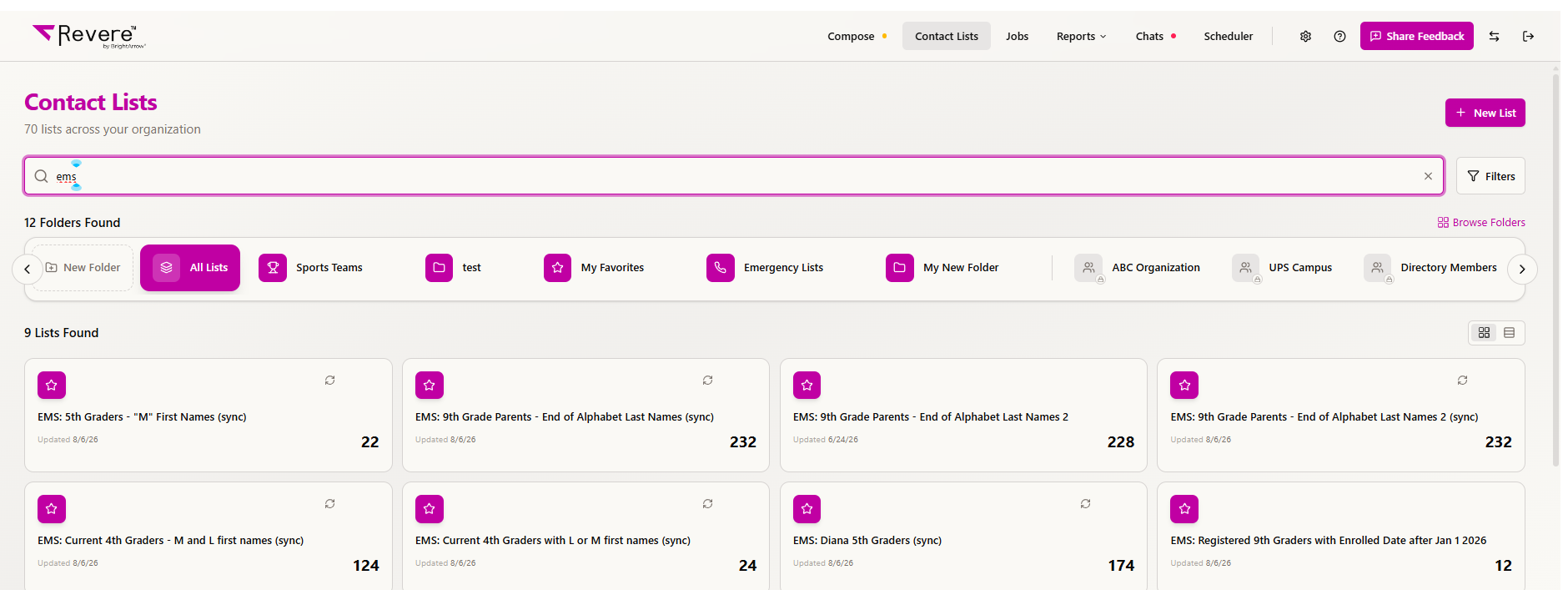1568x590 pixels.
Task: Click star icon on L or M first names card
Action: click(430, 508)
